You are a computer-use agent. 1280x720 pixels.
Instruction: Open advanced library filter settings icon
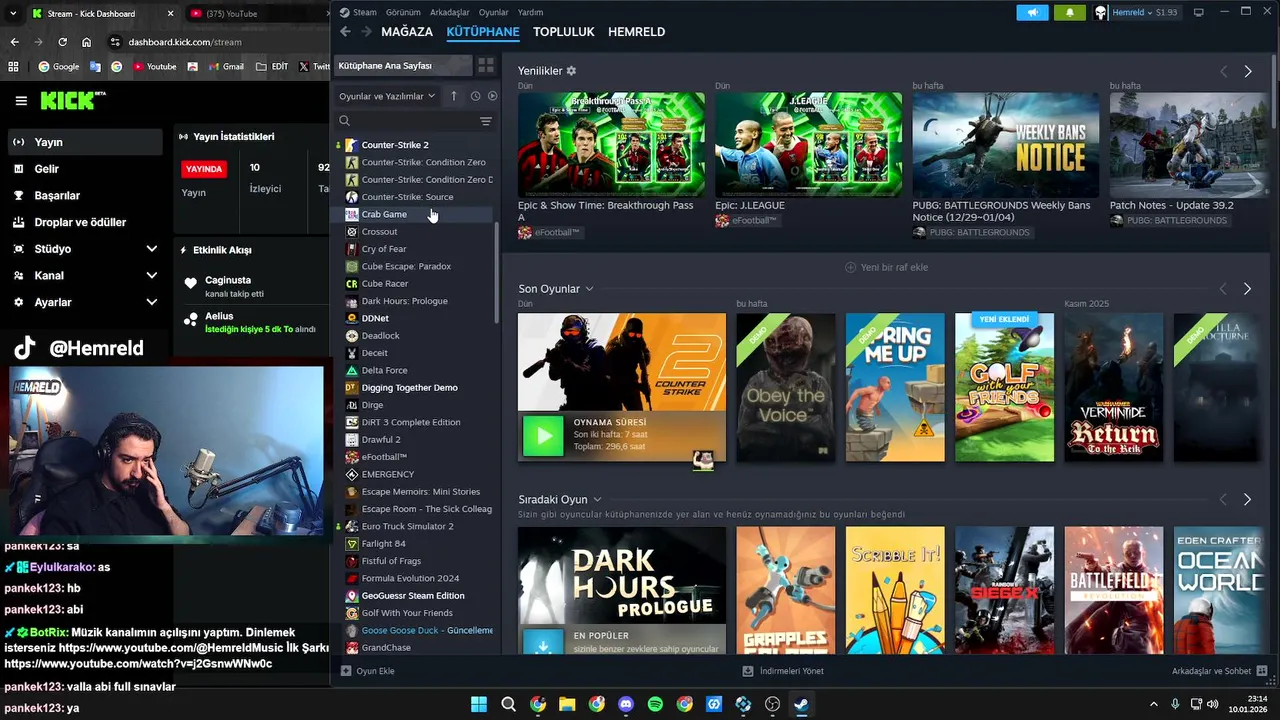486,121
